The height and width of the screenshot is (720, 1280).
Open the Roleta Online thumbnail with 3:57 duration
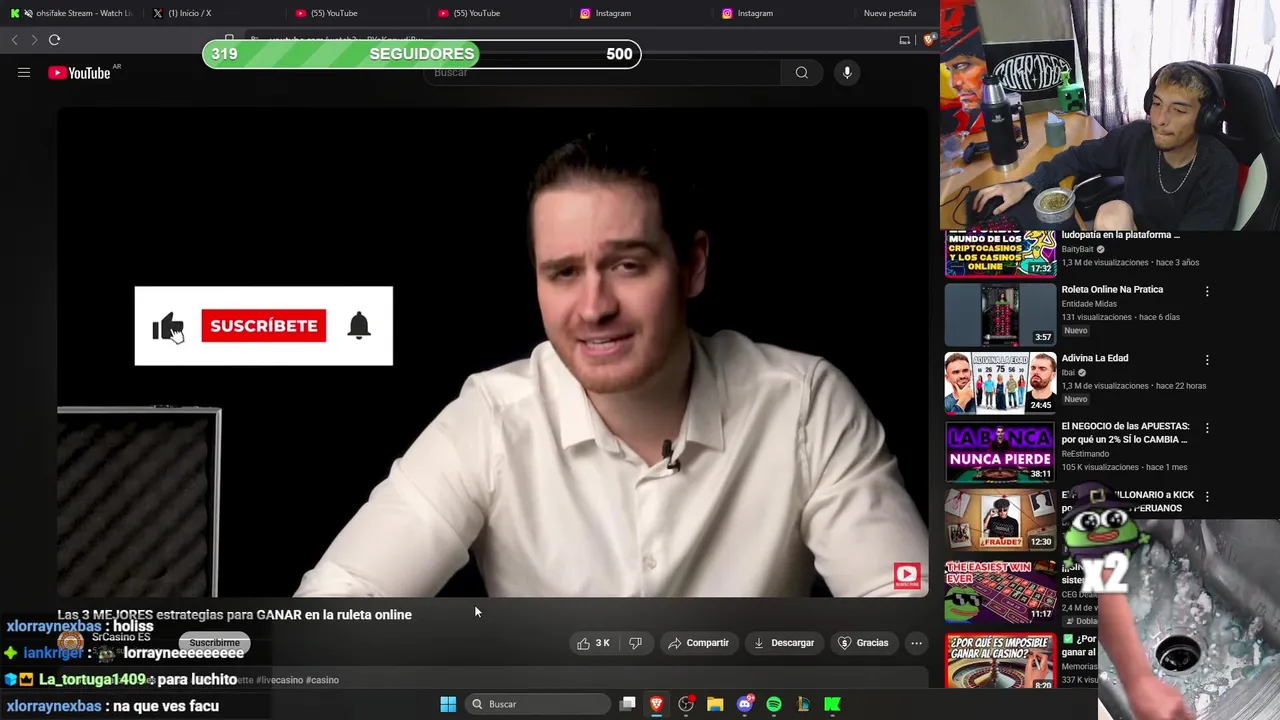(x=1000, y=314)
